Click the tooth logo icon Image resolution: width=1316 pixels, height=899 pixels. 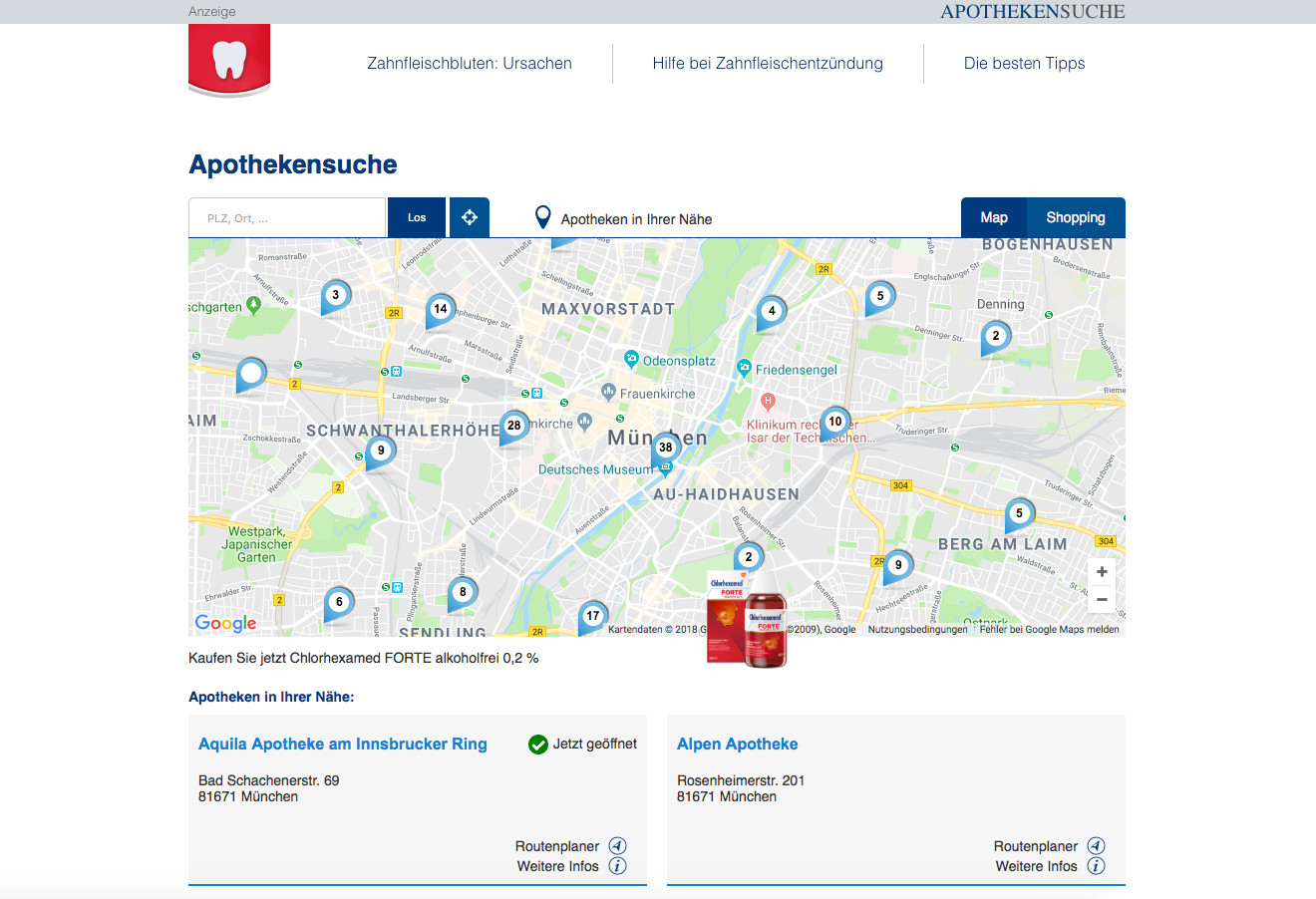[229, 60]
